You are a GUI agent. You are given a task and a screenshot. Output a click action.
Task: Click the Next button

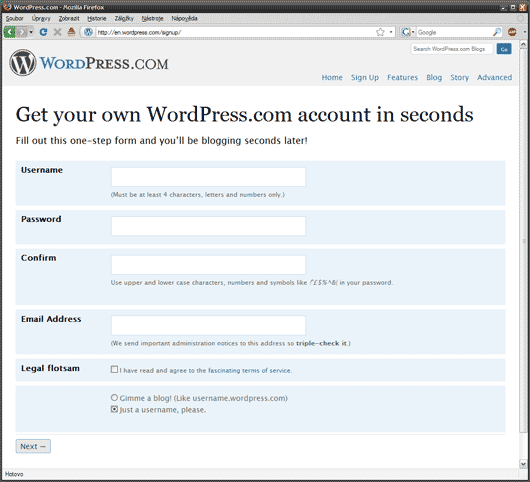coord(33,446)
